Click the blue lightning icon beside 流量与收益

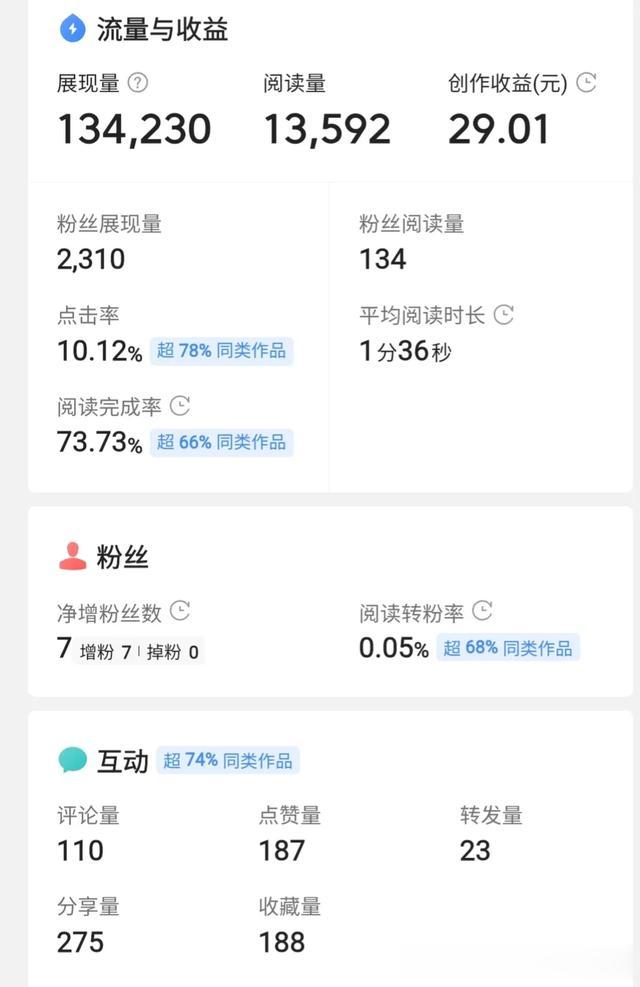[x=73, y=29]
